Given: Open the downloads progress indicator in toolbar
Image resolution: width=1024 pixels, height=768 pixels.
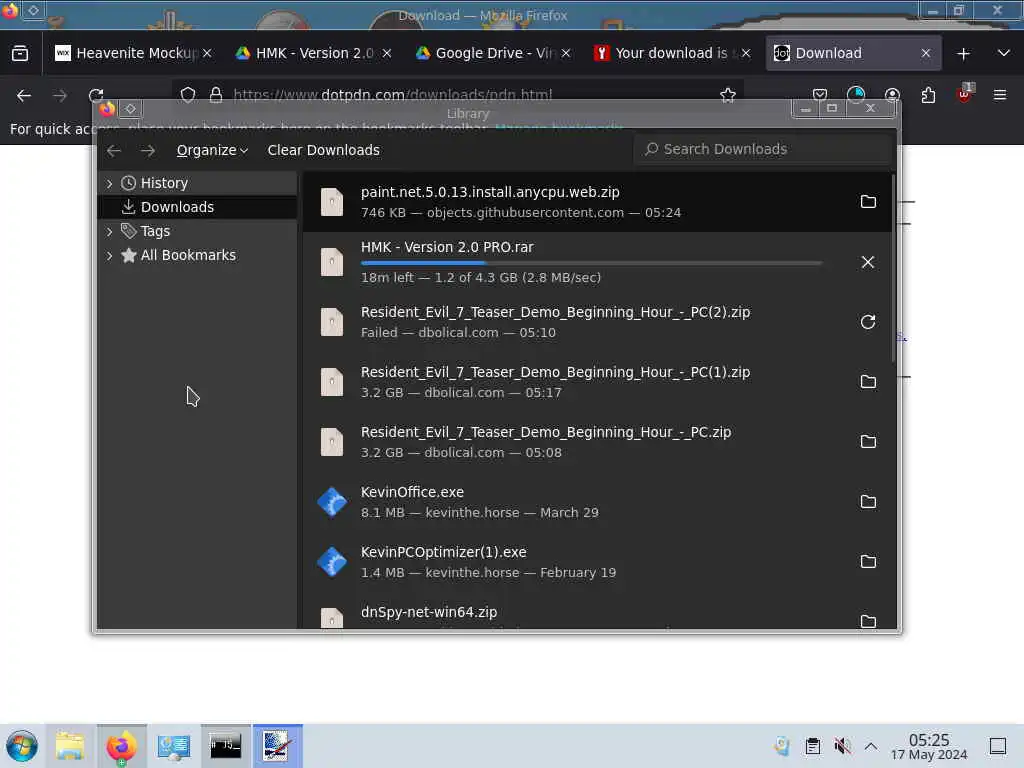Looking at the screenshot, I should [x=856, y=95].
